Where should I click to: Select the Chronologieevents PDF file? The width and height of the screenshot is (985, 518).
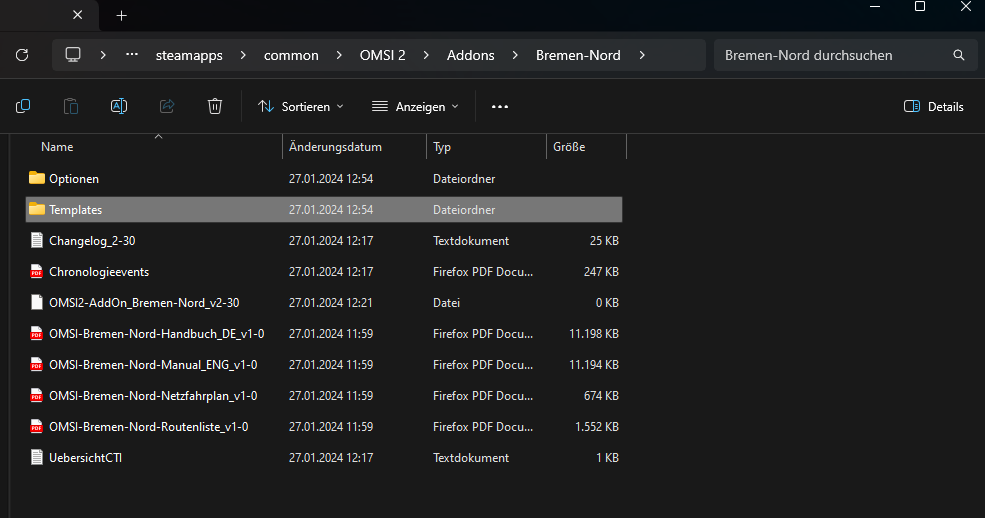[99, 272]
